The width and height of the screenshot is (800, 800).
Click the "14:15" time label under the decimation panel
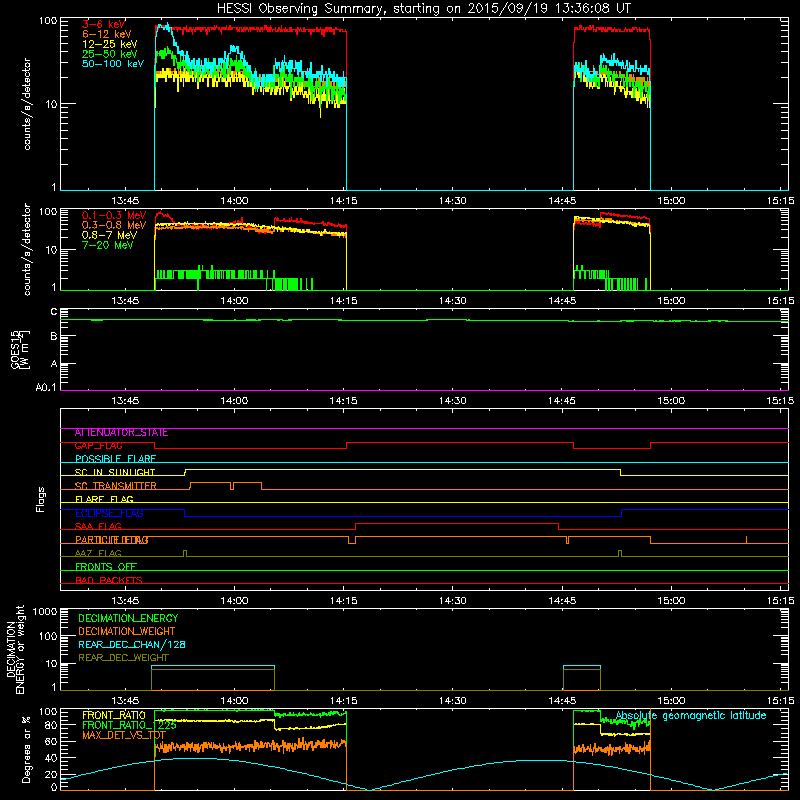343,701
